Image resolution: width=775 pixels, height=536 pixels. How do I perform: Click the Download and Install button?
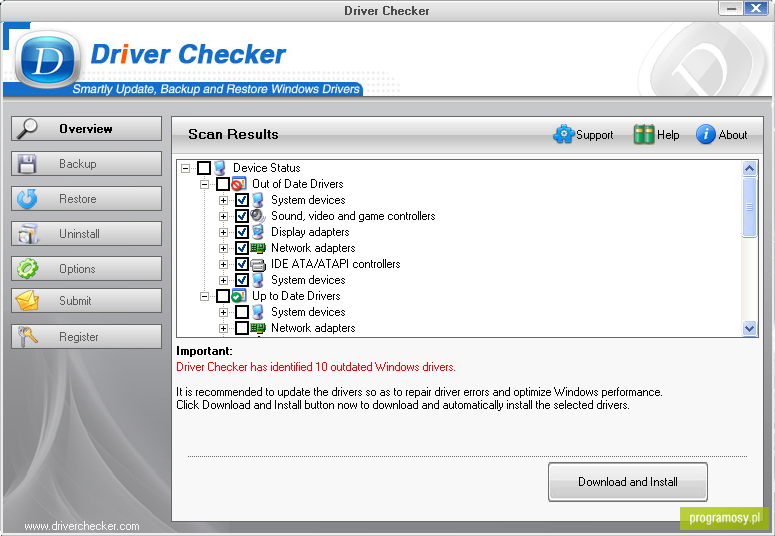click(x=628, y=482)
